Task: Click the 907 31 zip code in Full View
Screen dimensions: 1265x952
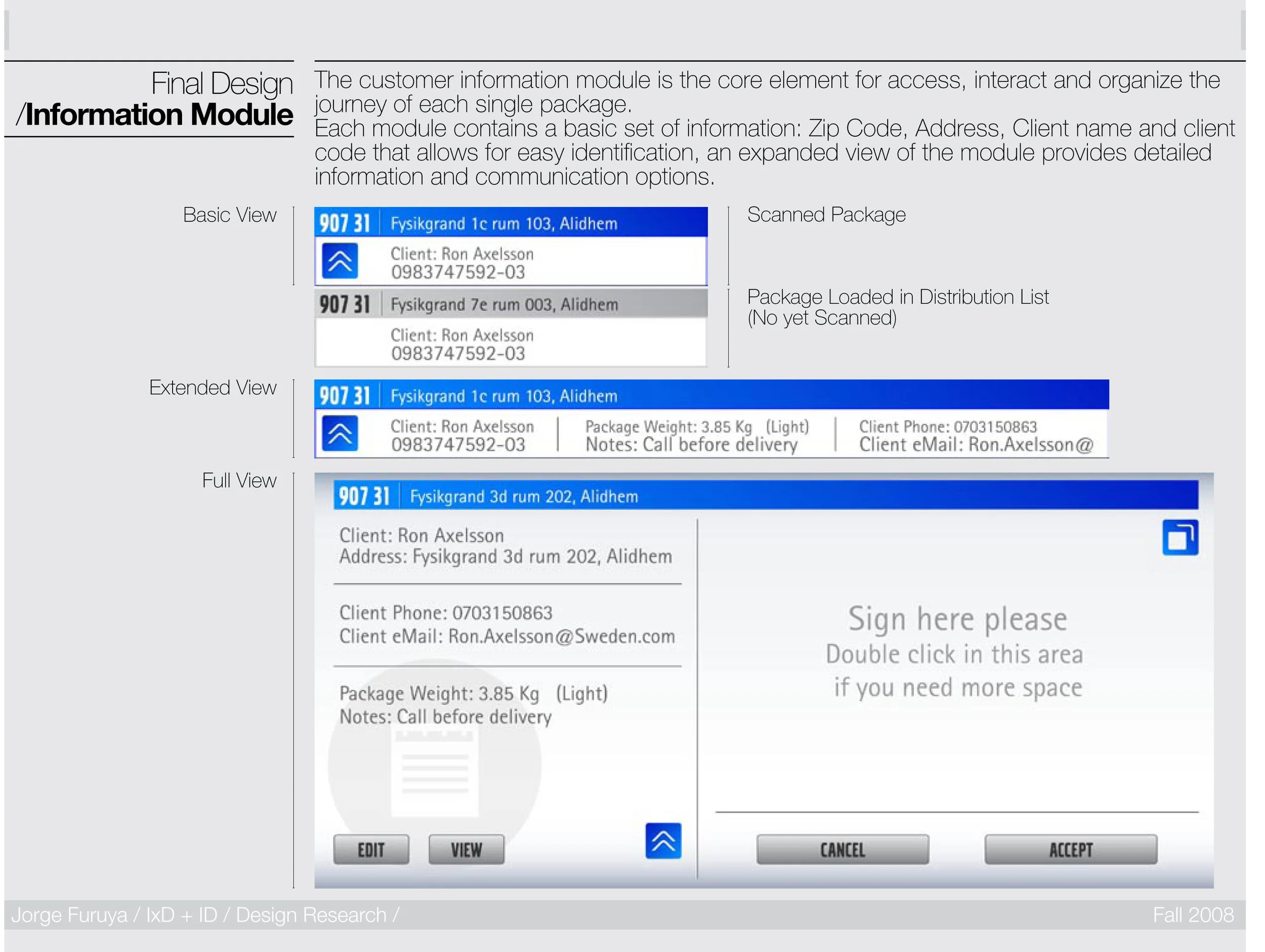Action: click(364, 496)
